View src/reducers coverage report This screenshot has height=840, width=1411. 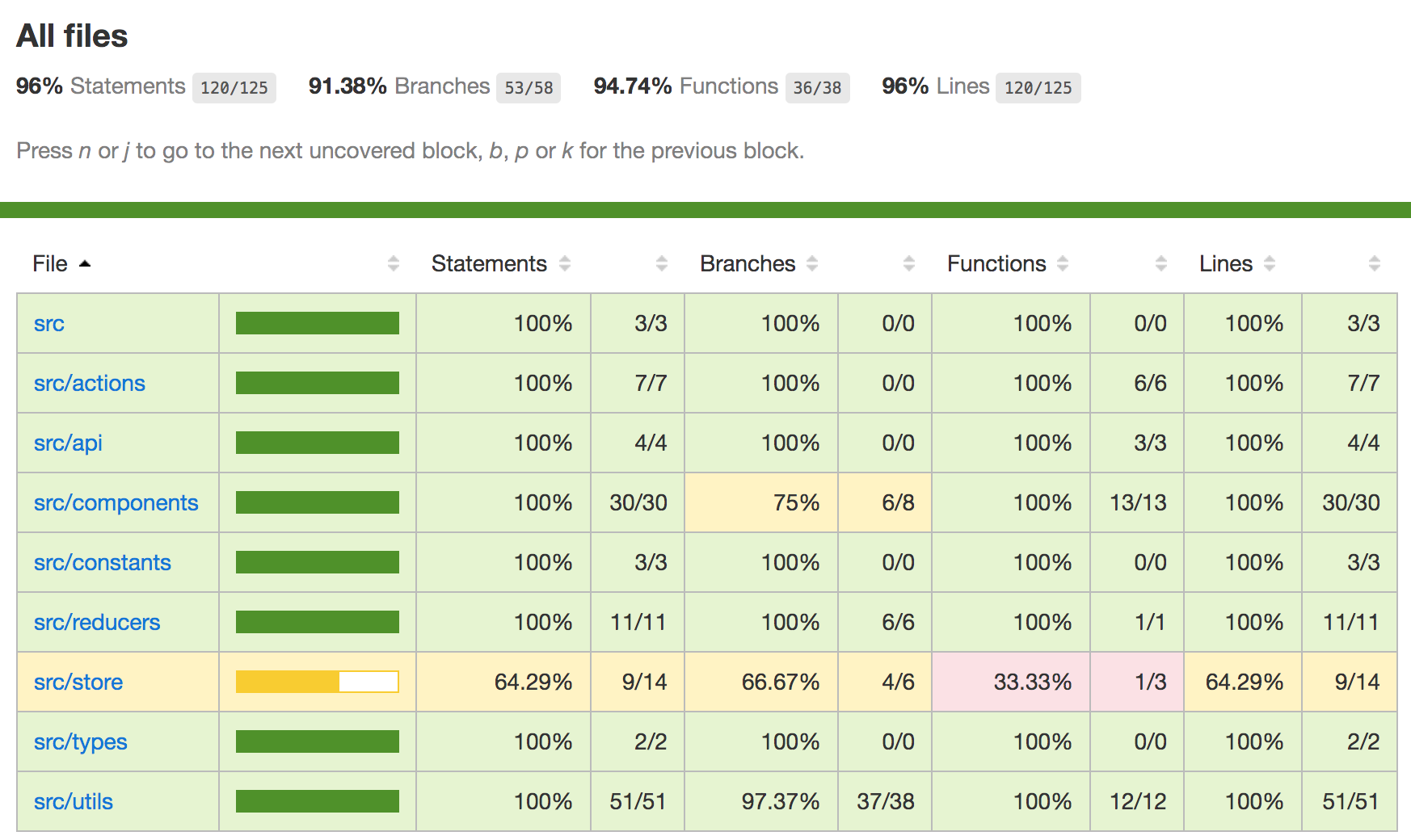point(97,623)
